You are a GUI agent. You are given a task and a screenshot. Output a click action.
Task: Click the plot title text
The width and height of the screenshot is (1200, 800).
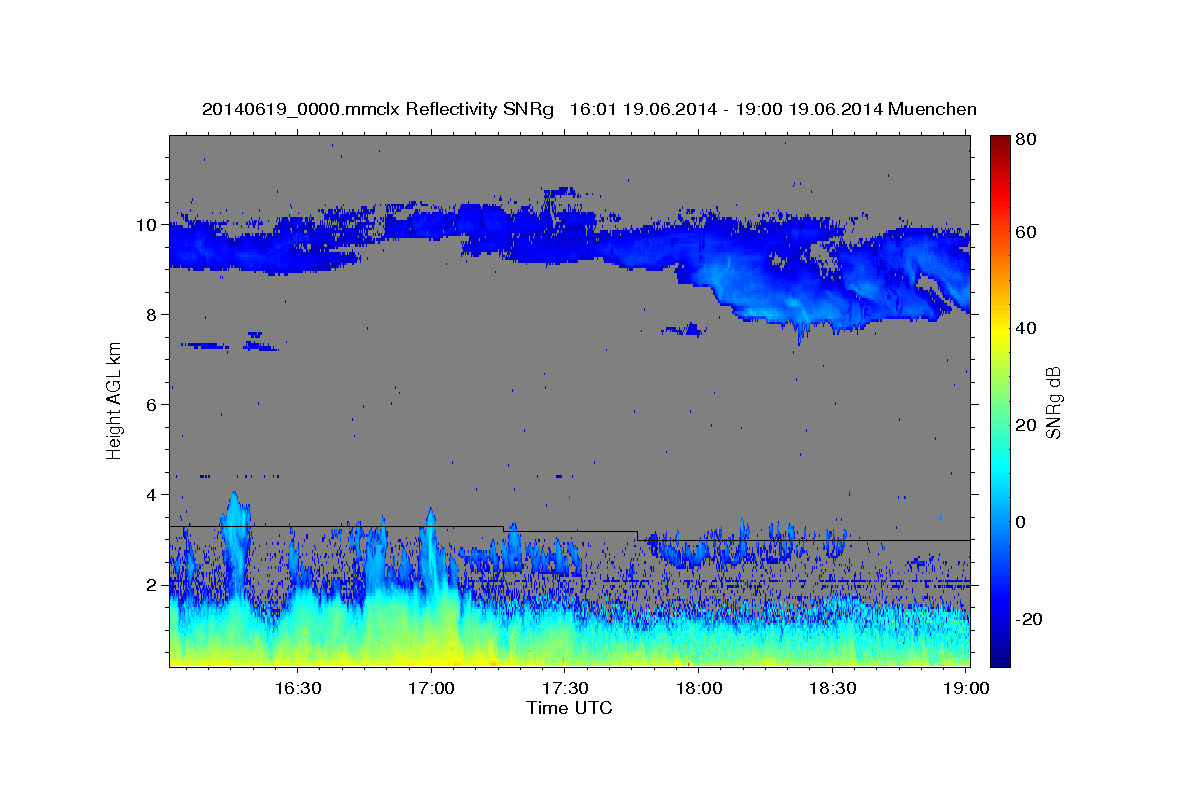pos(589,110)
